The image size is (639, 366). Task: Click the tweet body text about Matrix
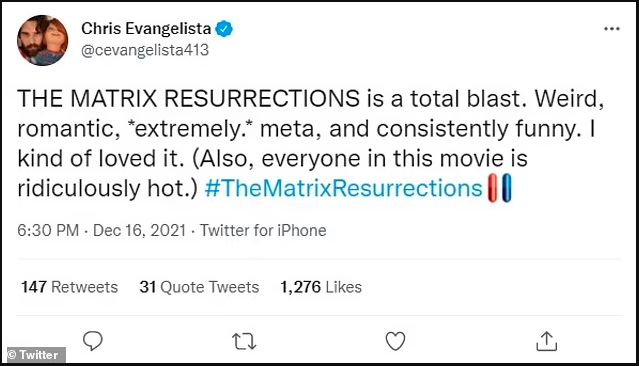pyautogui.click(x=311, y=143)
